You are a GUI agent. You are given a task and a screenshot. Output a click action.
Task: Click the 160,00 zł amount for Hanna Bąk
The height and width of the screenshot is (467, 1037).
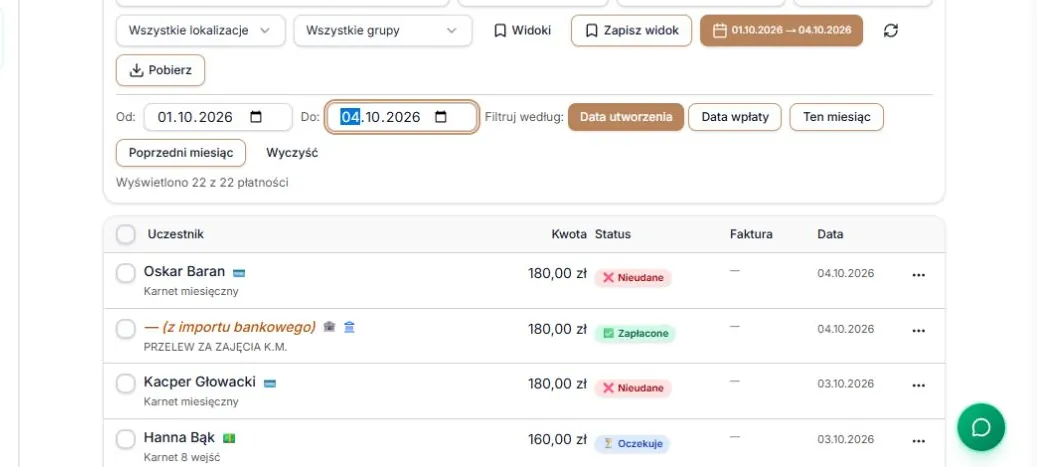557,439
